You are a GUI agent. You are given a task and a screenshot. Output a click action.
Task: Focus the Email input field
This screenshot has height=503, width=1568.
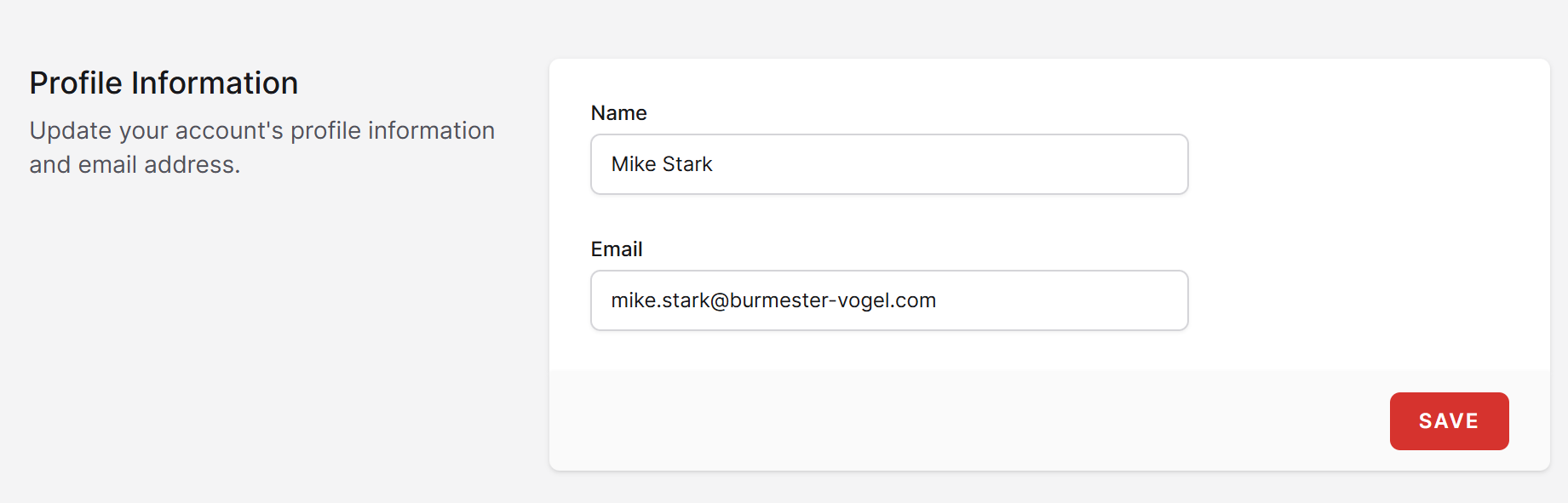tap(888, 300)
